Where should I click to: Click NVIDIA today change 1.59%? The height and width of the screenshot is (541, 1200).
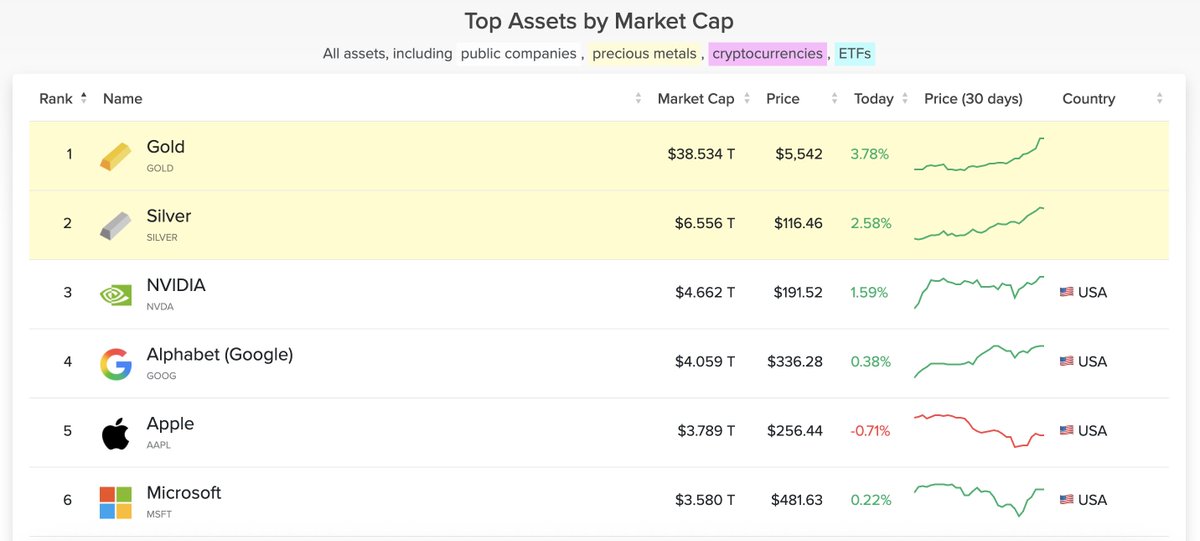[x=869, y=292]
